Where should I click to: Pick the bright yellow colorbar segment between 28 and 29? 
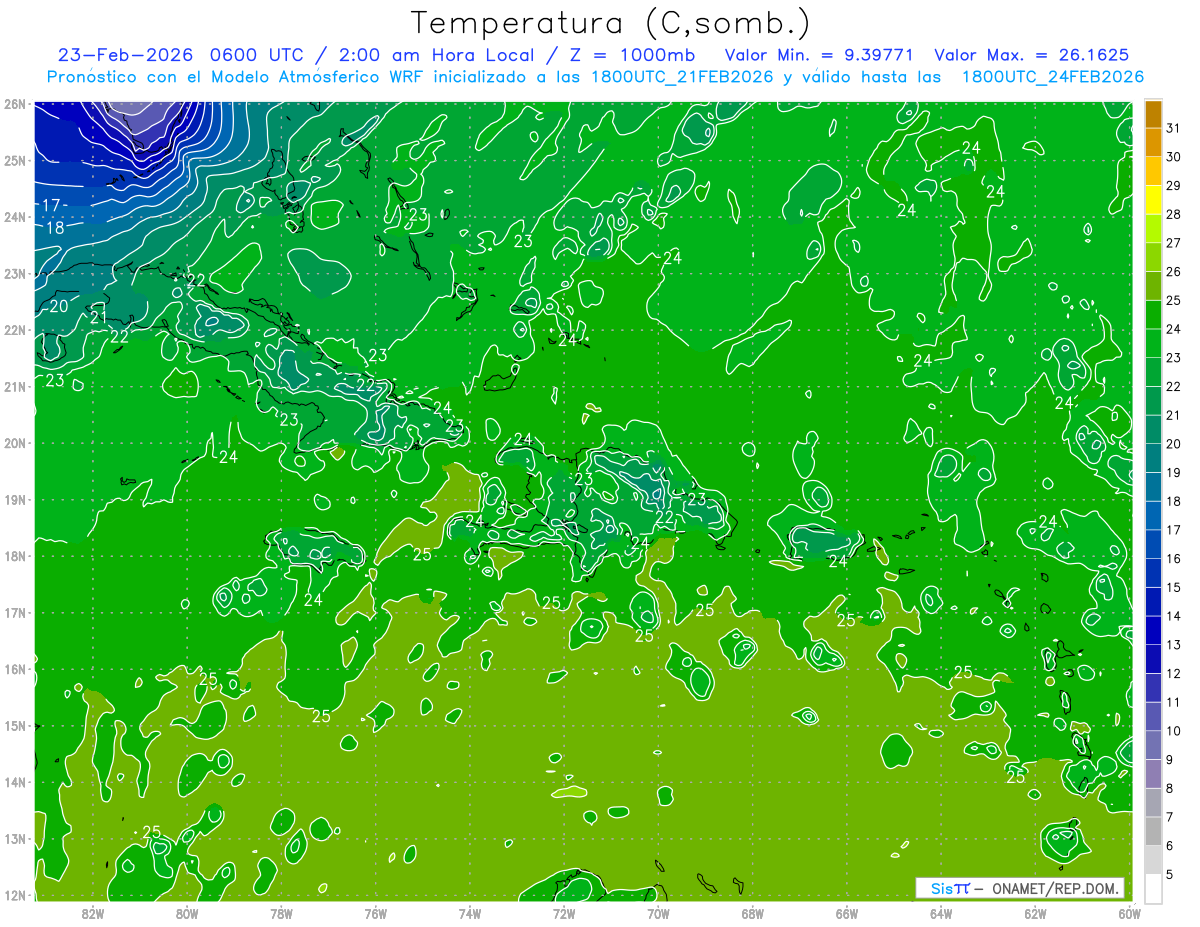tap(1153, 200)
